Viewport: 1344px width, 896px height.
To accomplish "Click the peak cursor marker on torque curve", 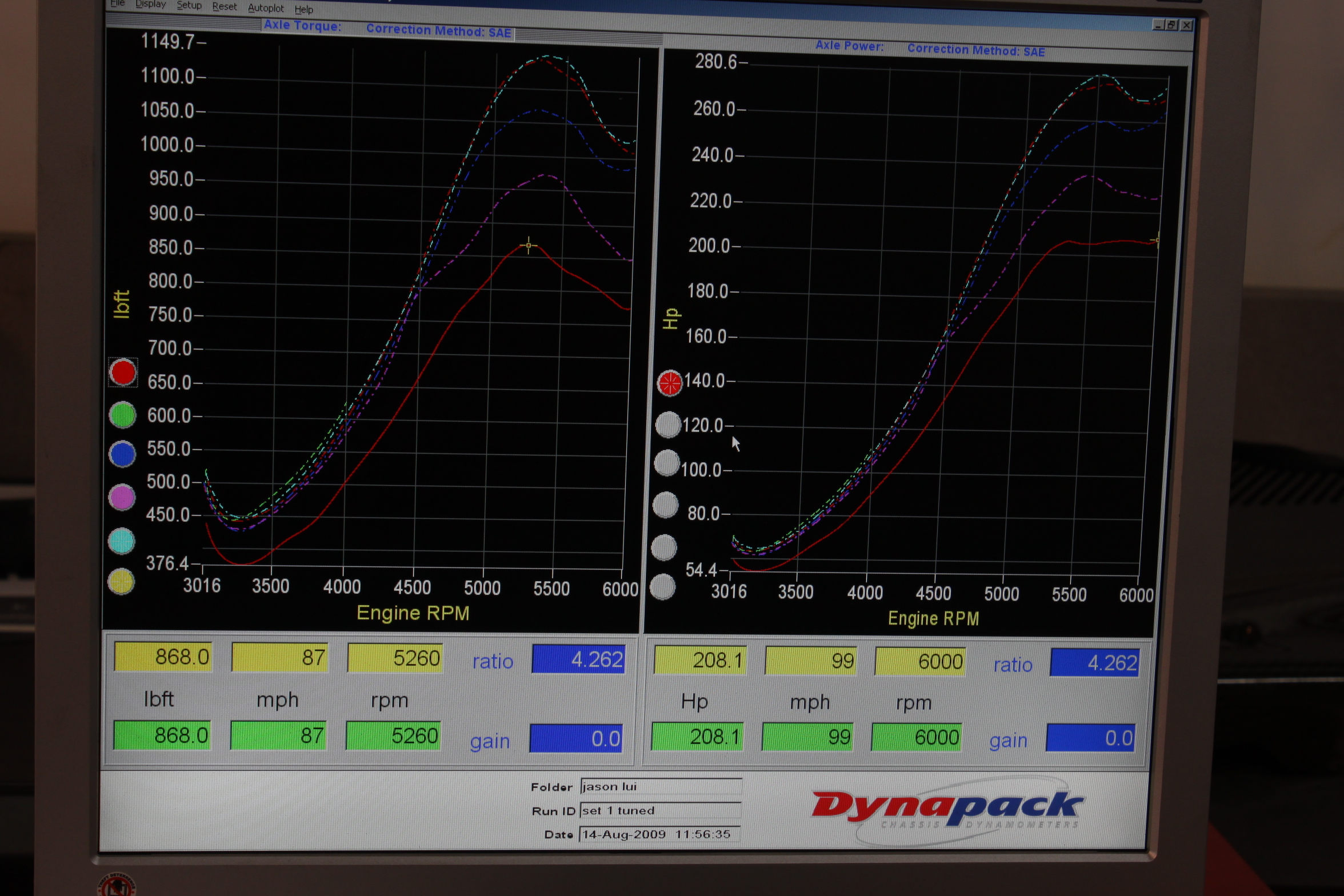I will (x=529, y=246).
